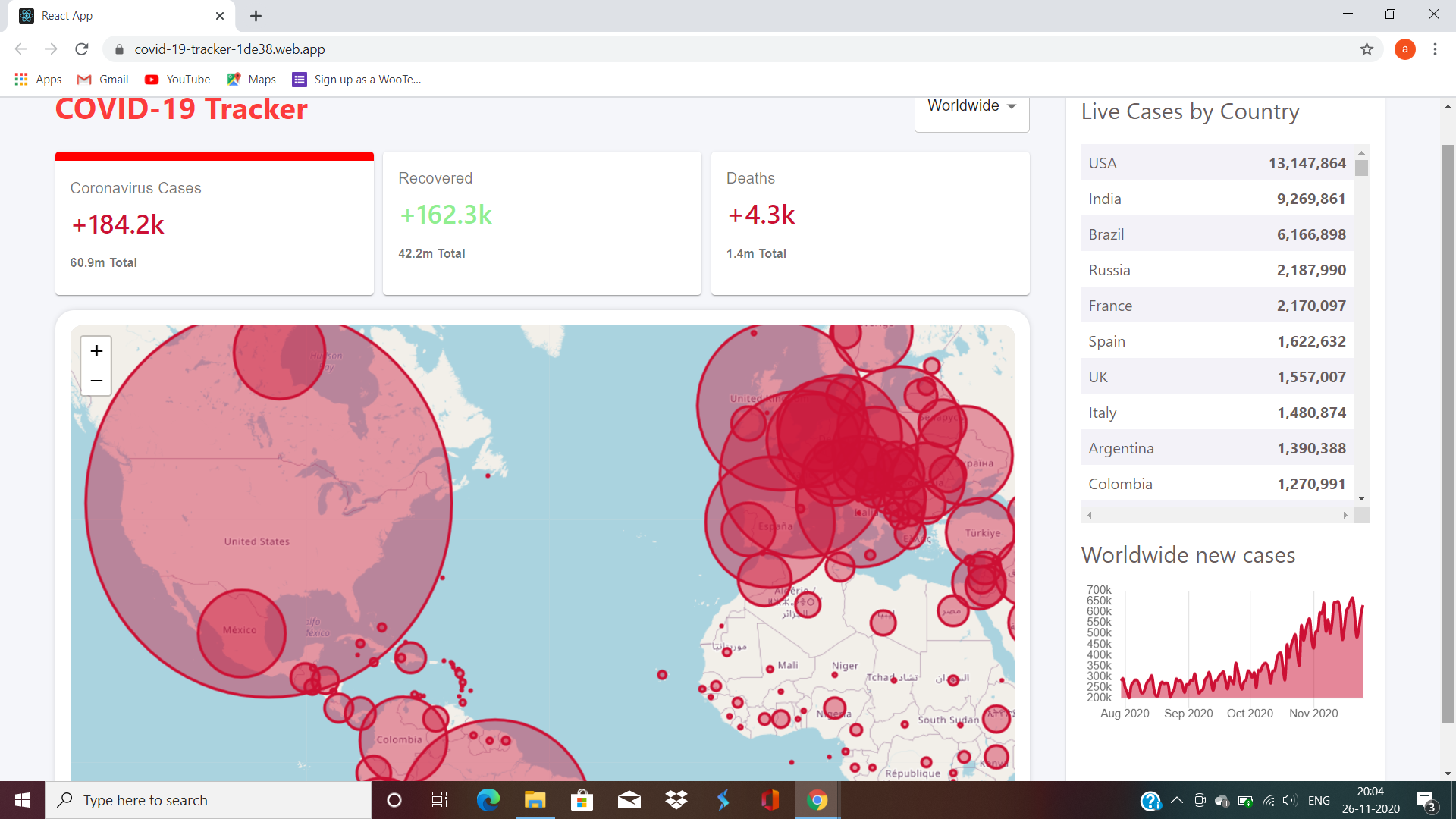This screenshot has height=819, width=1456.
Task: Open Dropbox from the taskbar
Action: [x=676, y=800]
